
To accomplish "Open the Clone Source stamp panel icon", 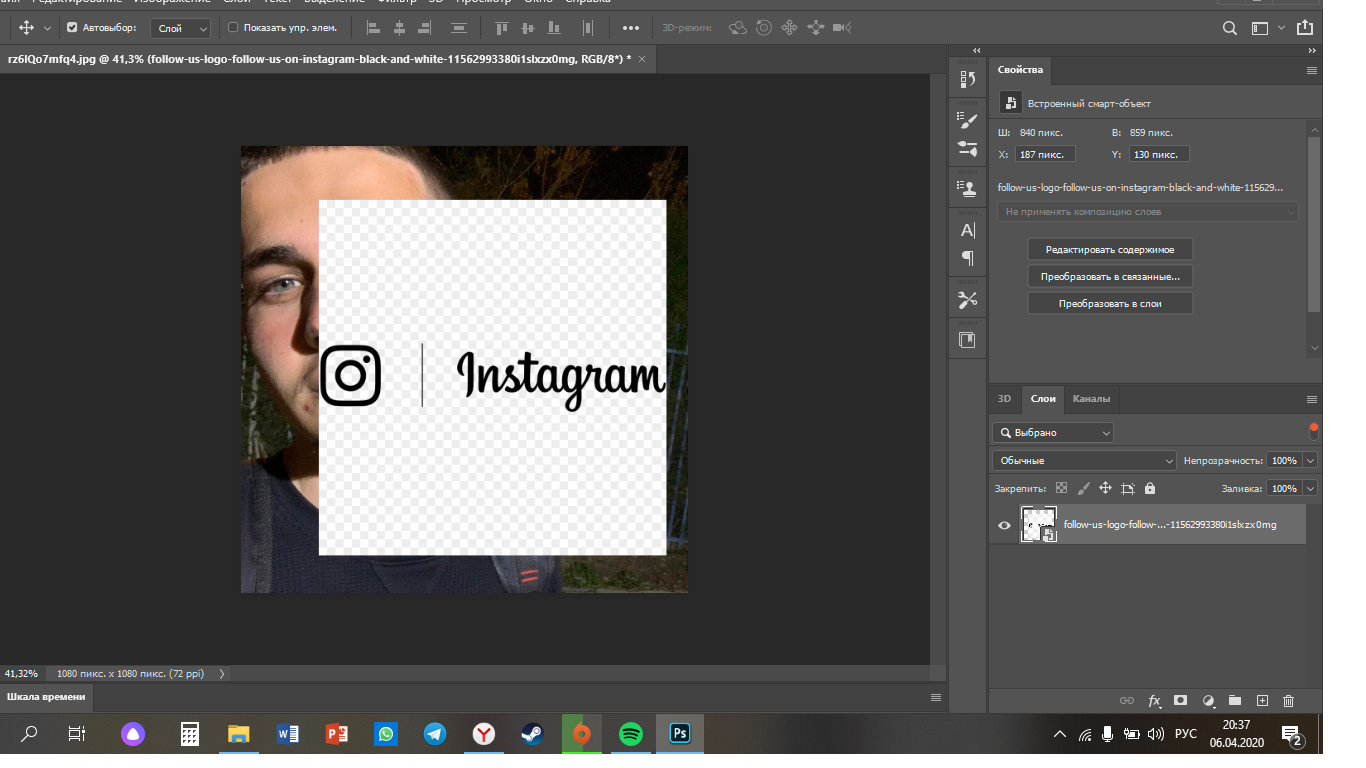I will tap(967, 187).
